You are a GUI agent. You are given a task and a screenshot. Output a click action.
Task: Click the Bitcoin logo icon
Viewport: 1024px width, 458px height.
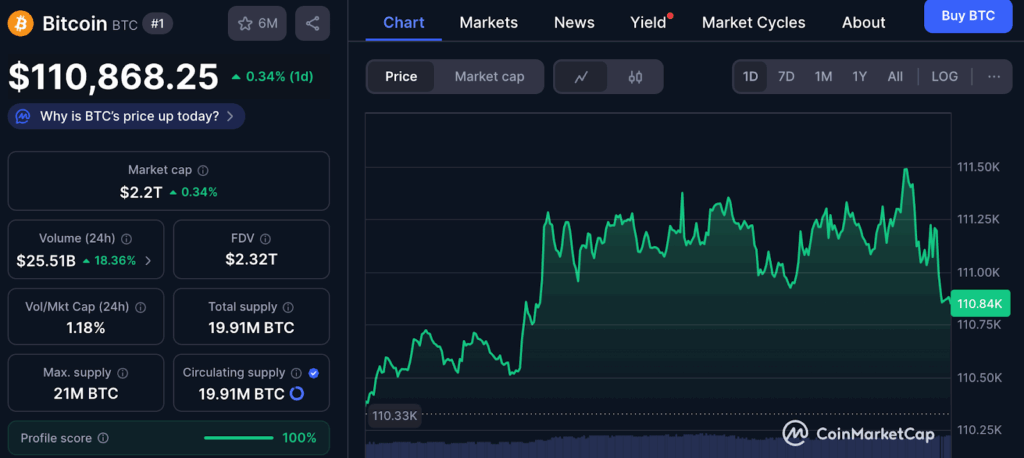click(20, 23)
